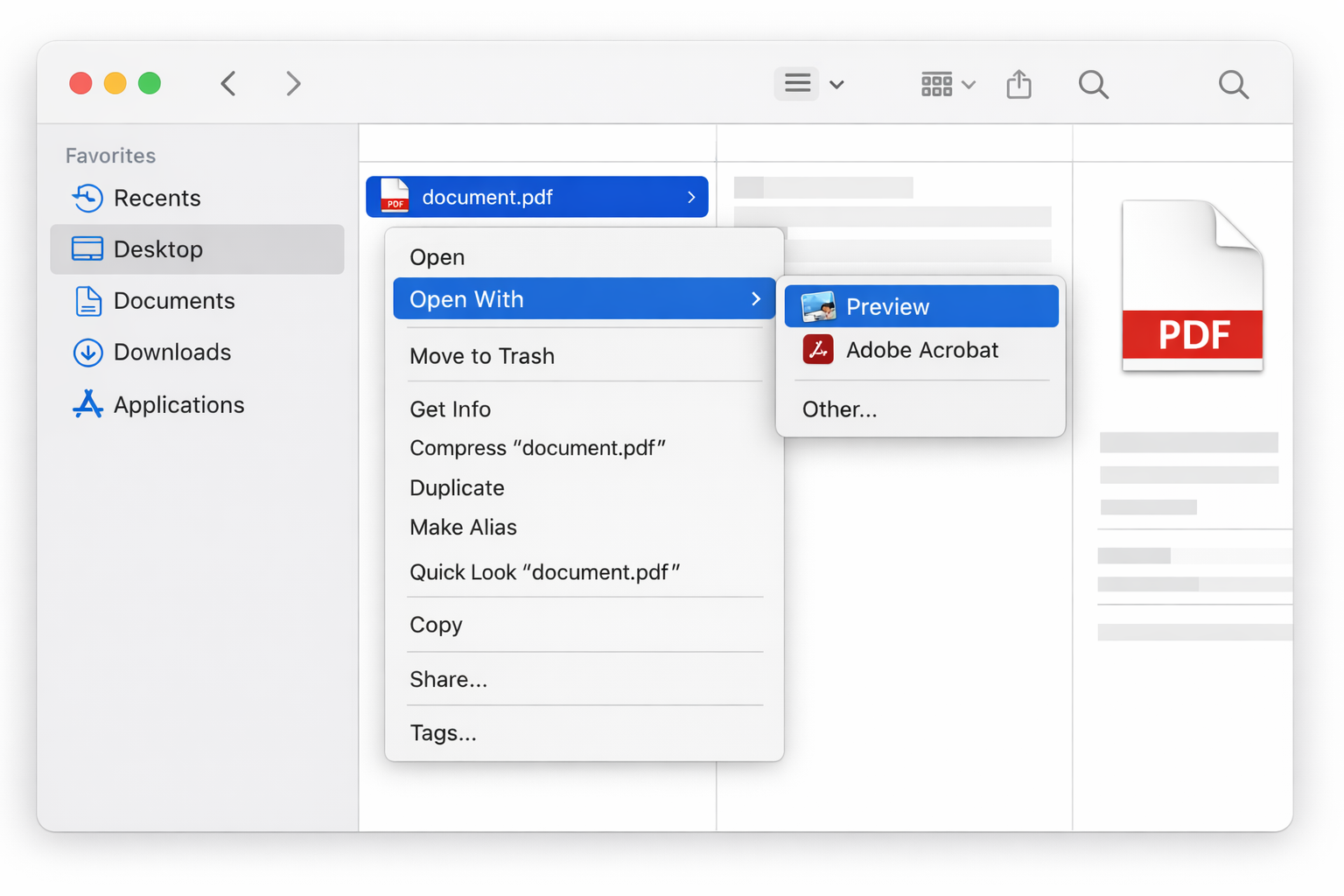
Task: Click the large PDF preview thumbnail
Action: tap(1193, 285)
